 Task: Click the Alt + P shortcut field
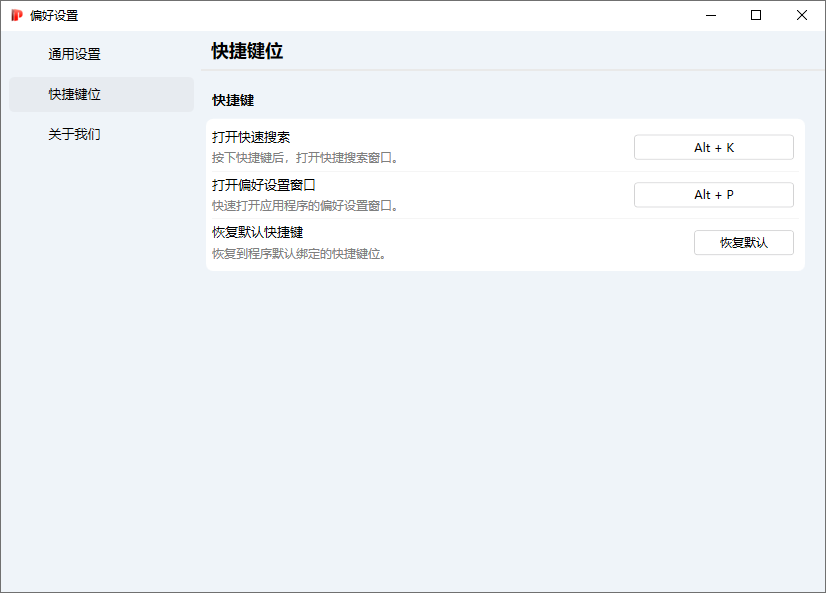(x=713, y=195)
